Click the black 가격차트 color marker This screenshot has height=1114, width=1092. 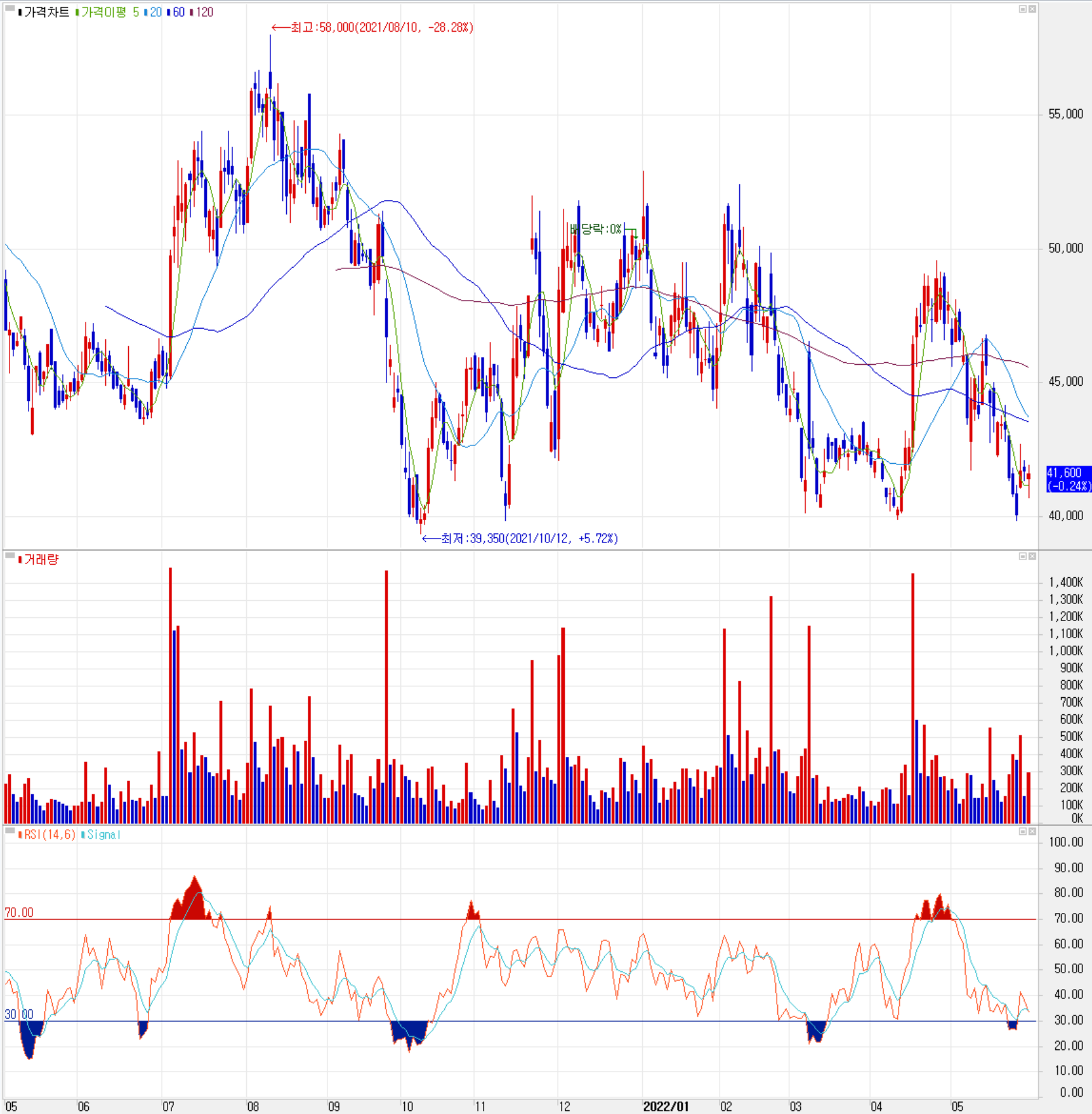(20, 12)
